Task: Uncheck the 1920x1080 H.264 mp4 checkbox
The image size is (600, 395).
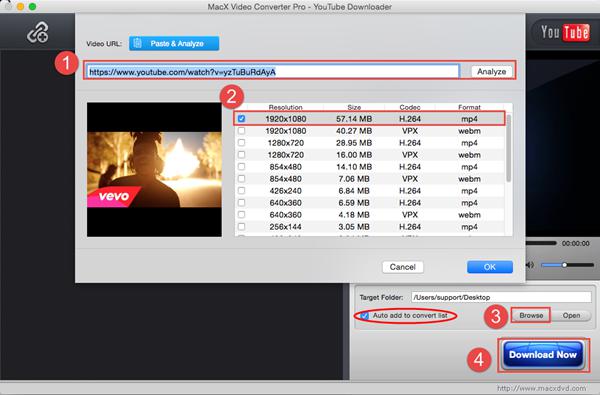Action: tap(241, 119)
